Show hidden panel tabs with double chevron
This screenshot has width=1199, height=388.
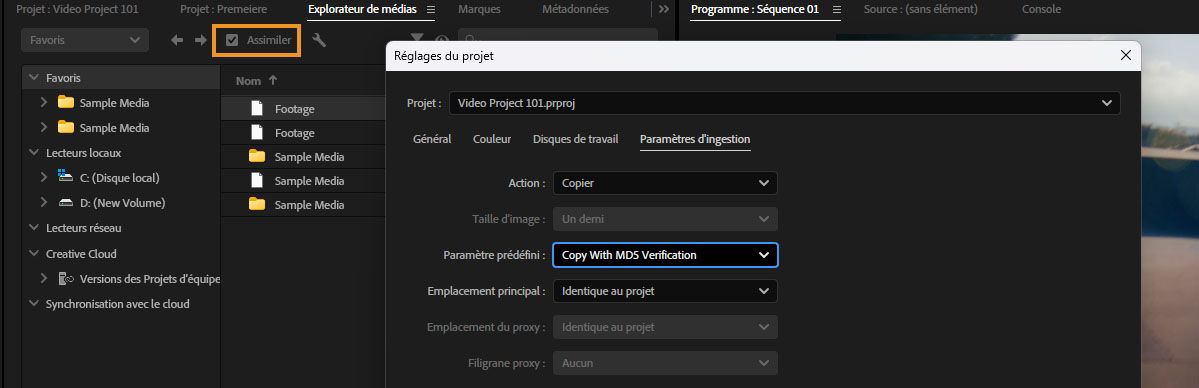[x=663, y=9]
